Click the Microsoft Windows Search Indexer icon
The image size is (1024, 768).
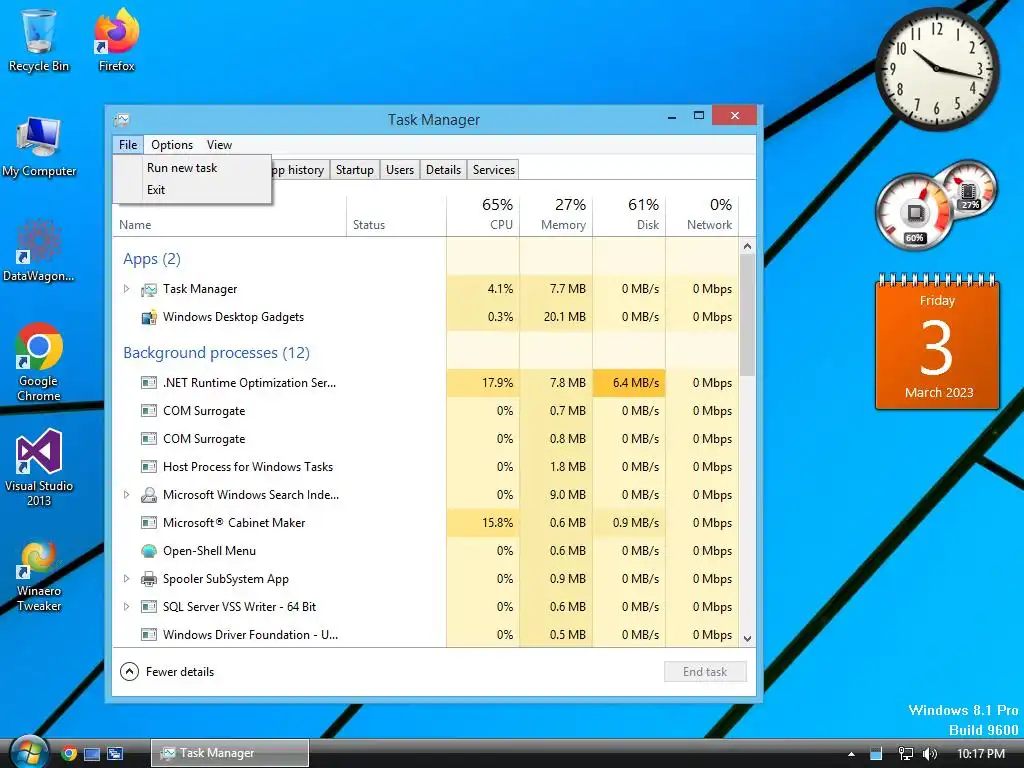tap(149, 495)
